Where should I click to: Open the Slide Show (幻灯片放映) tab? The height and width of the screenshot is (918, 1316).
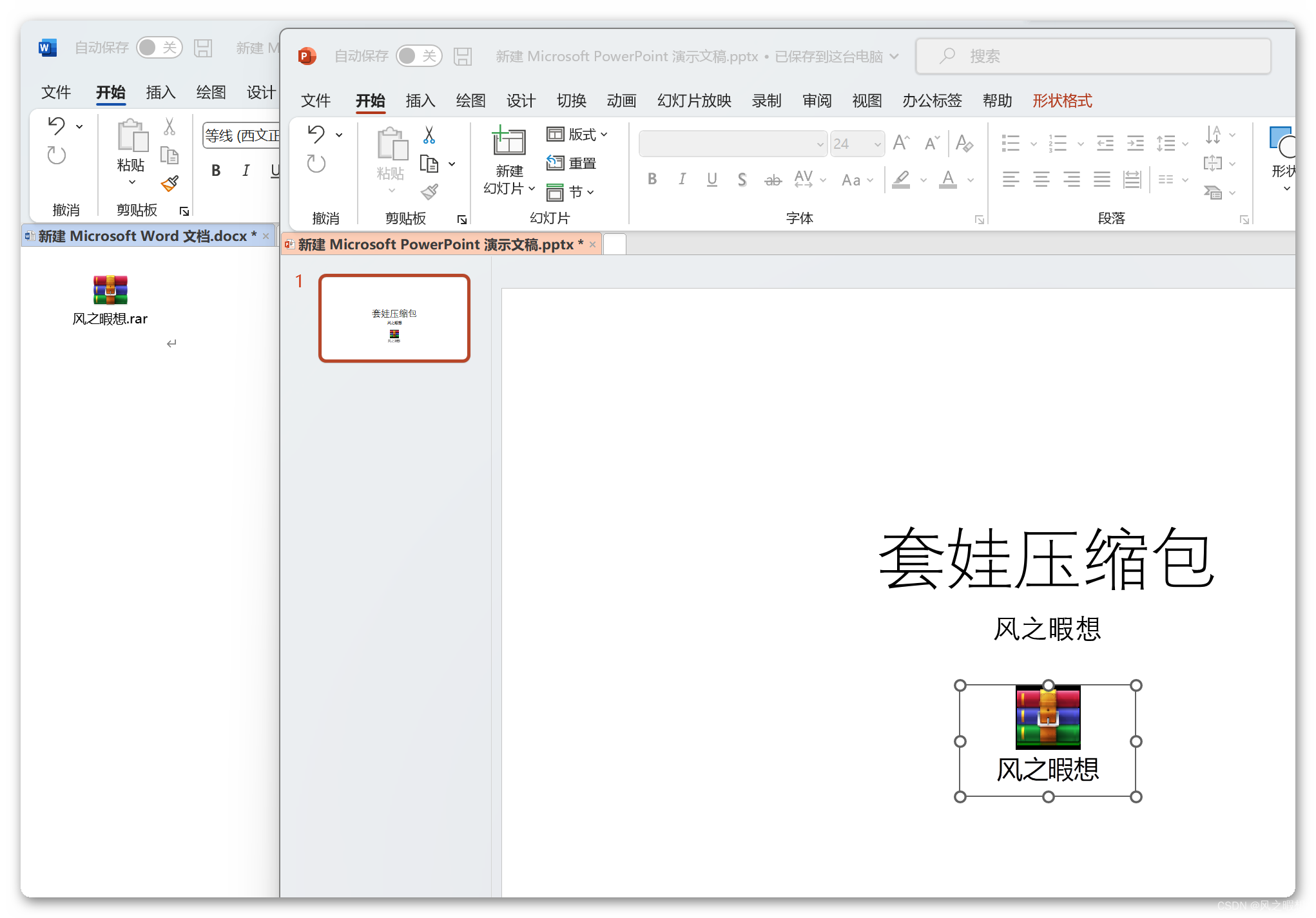[694, 100]
